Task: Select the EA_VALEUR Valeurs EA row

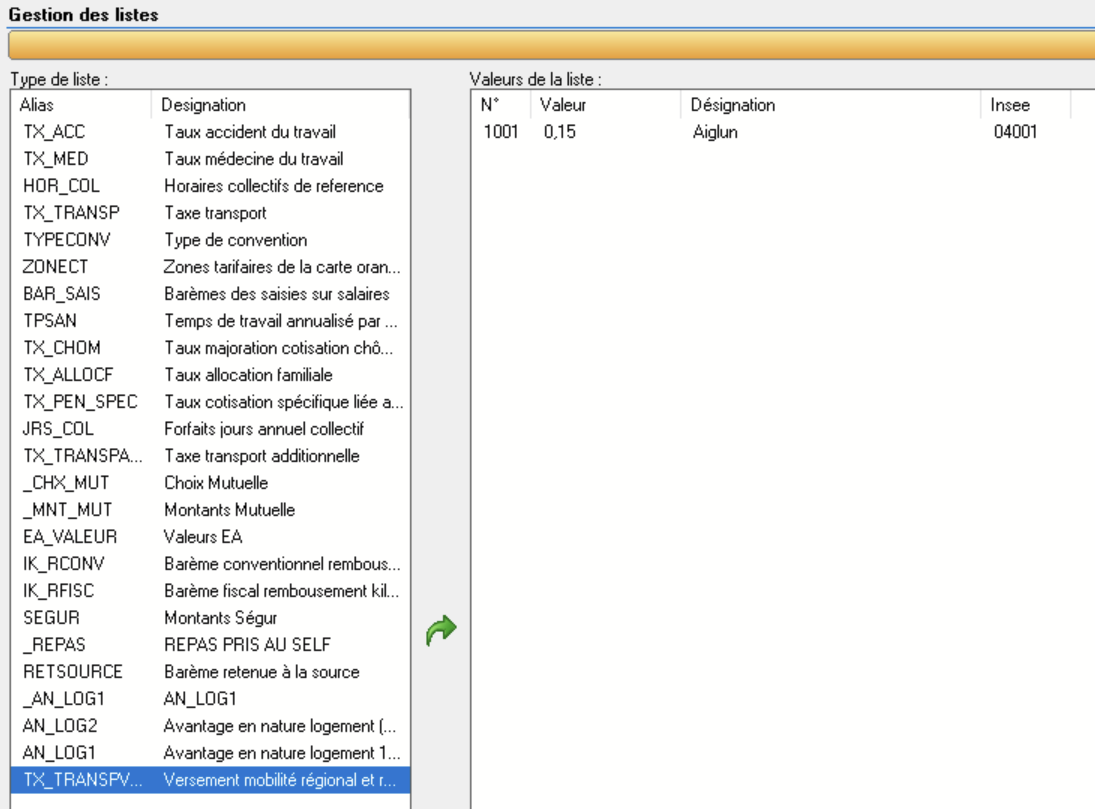Action: [x=211, y=537]
